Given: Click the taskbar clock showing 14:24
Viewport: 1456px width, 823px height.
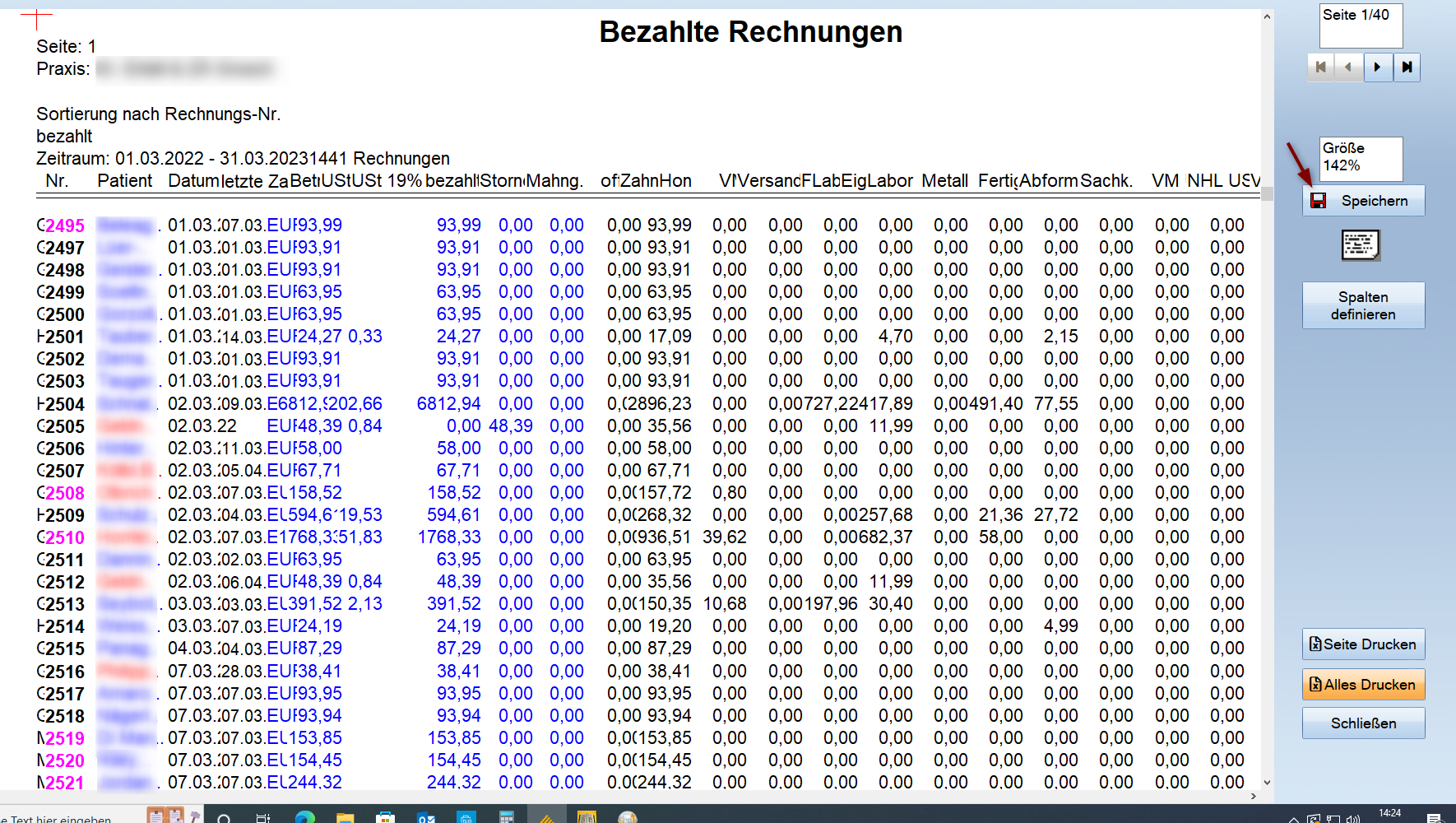Looking at the screenshot, I should tap(1390, 815).
